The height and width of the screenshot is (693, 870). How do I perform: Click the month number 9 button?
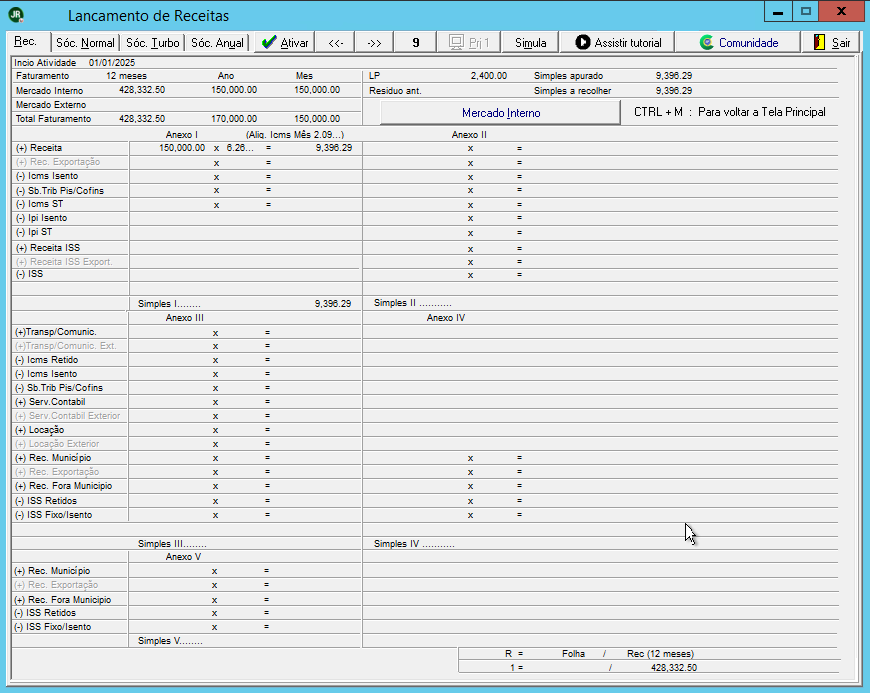416,43
